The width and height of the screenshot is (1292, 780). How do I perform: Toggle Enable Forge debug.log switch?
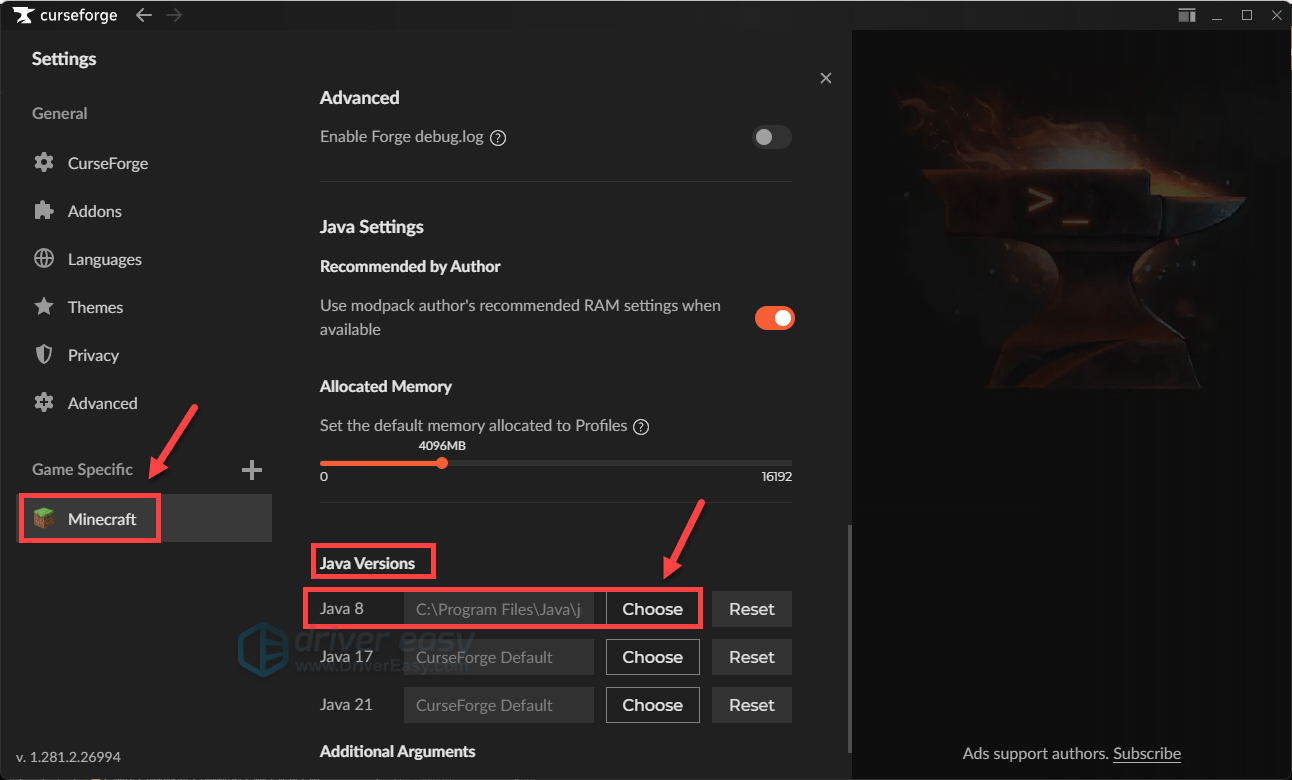coord(772,137)
